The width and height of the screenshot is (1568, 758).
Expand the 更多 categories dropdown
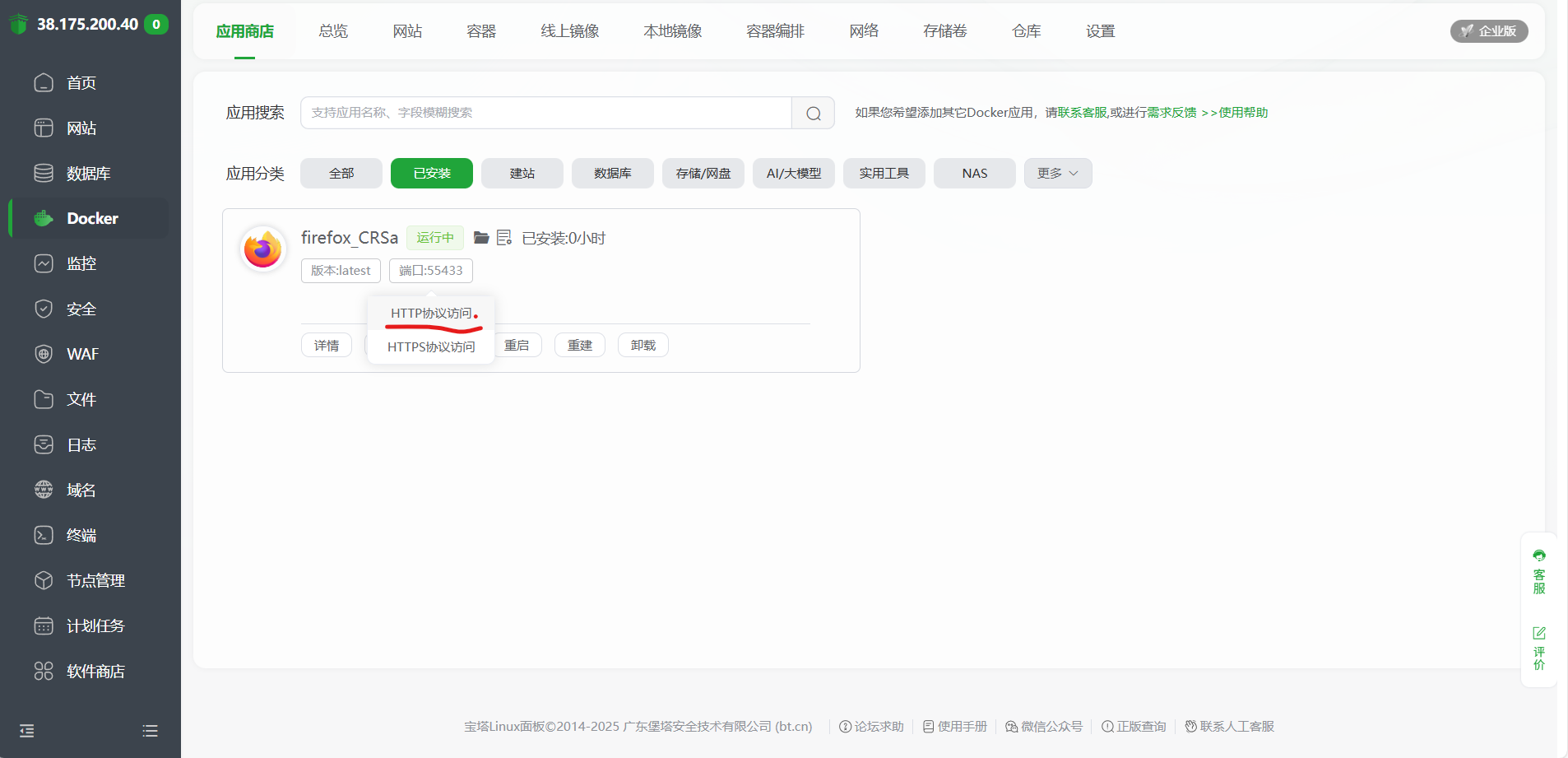pos(1057,174)
